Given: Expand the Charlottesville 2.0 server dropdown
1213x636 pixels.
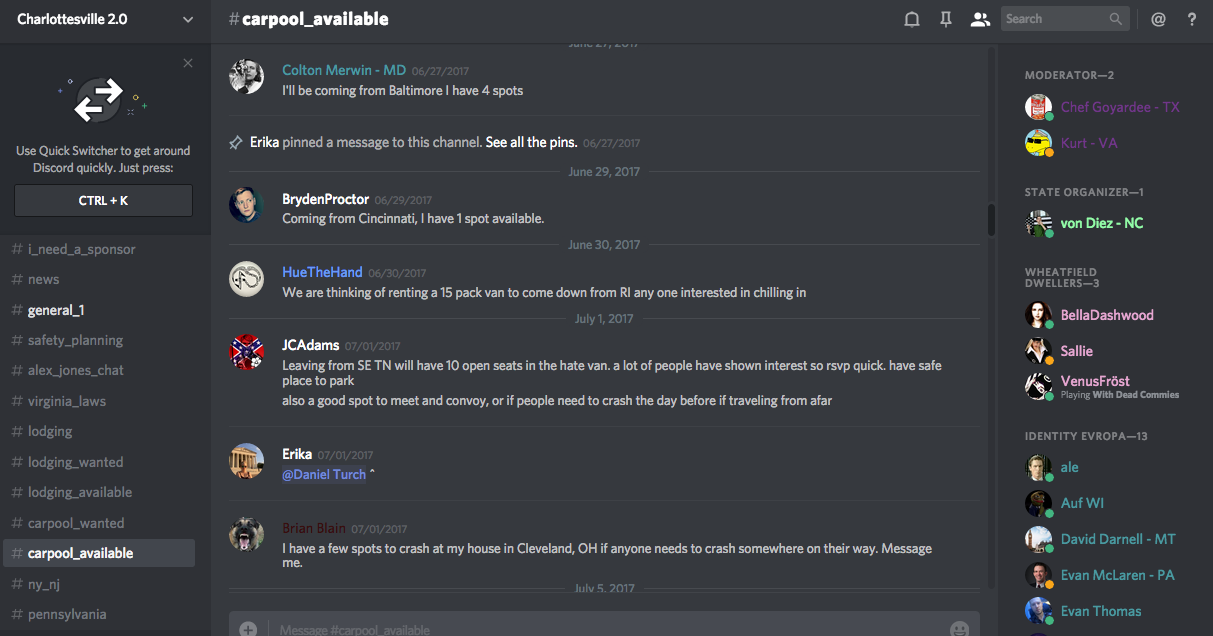Looking at the screenshot, I should (x=188, y=19).
